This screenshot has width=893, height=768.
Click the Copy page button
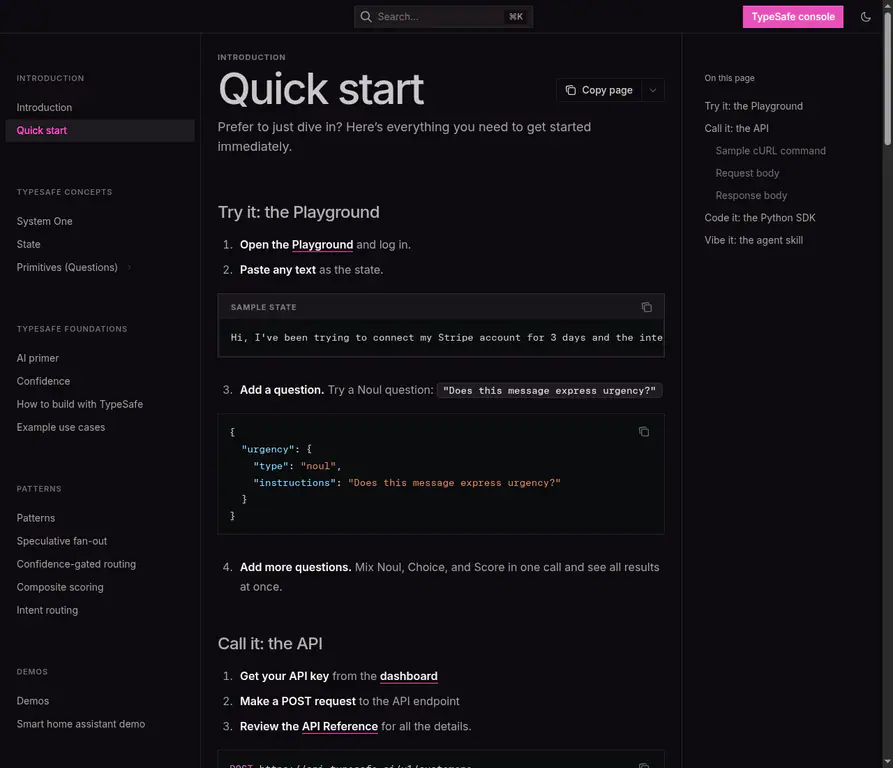599,90
